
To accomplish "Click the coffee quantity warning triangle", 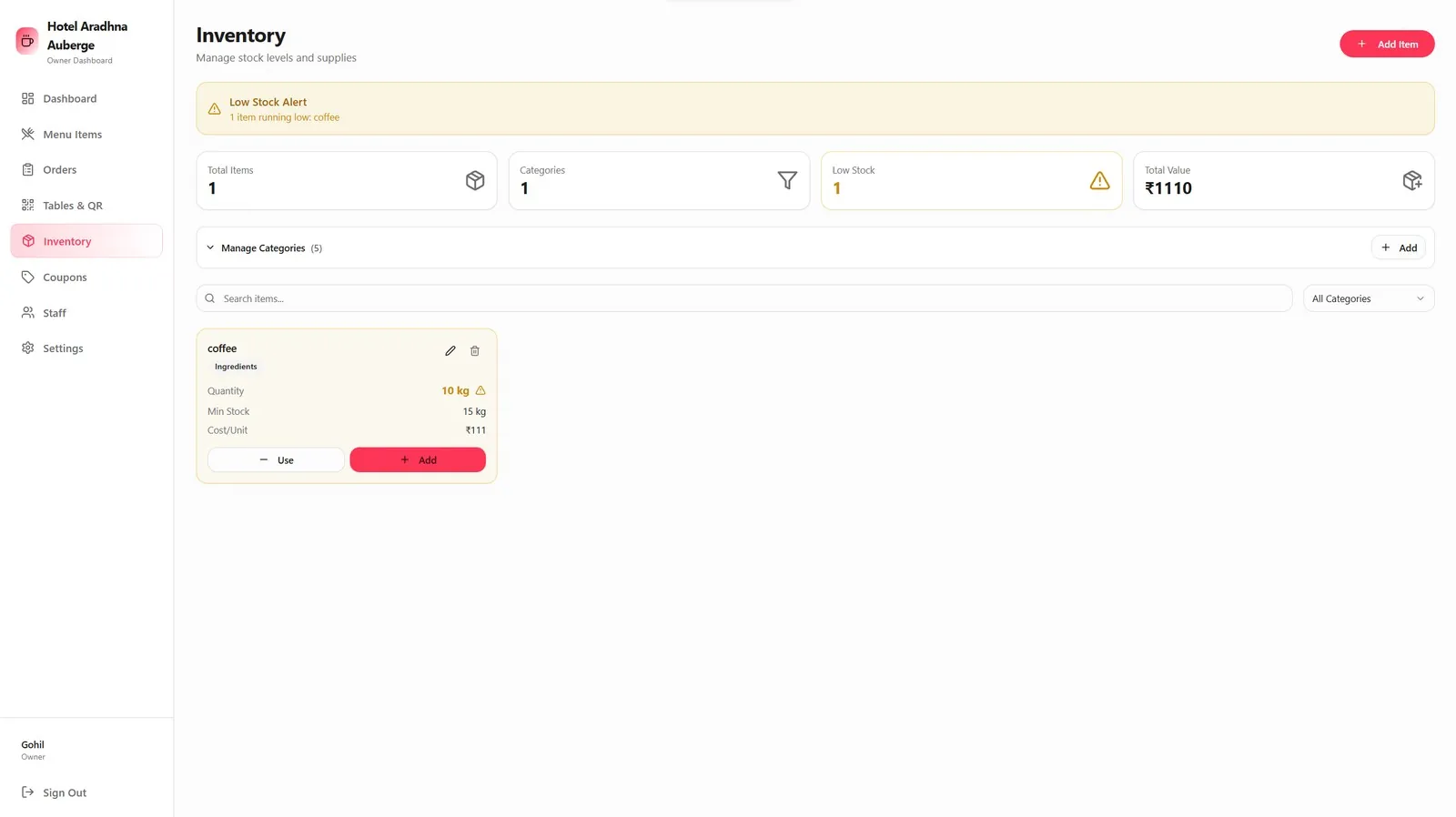I will 480,390.
